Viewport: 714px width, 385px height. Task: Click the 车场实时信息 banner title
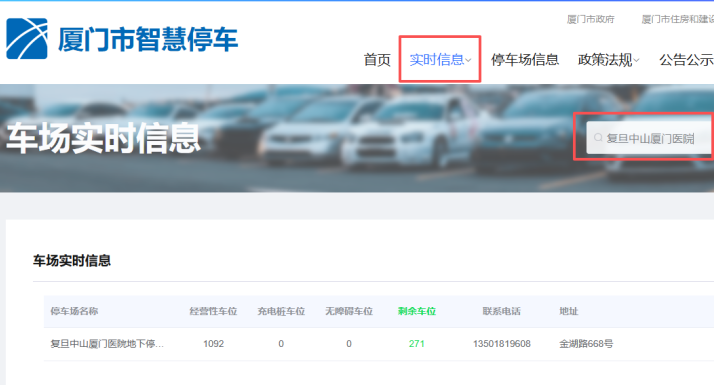[103, 138]
